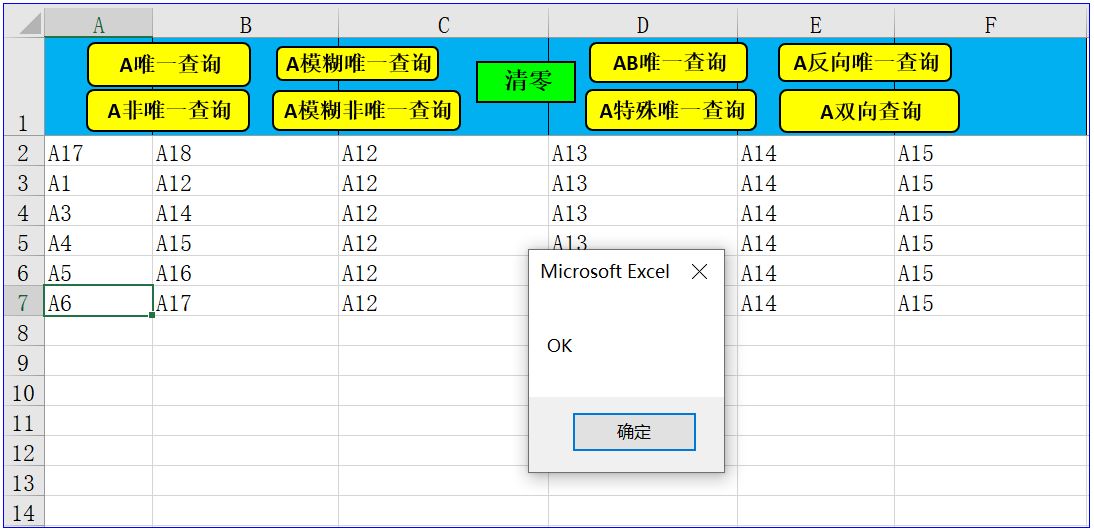Select cell A3 containing A1
1094x530 pixels.
tap(98, 181)
